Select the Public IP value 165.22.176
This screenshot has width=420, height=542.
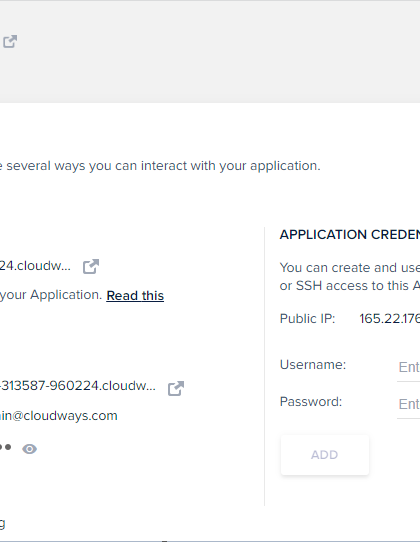[x=390, y=319]
